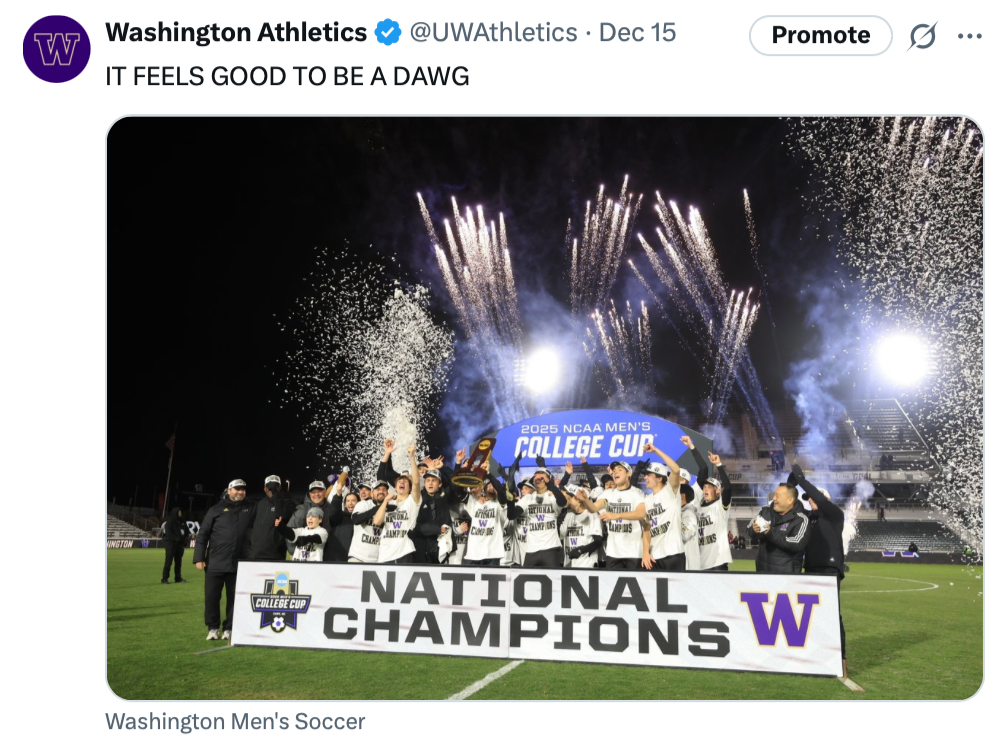
Task: Click the purple W logo on the banner
Action: [x=779, y=619]
